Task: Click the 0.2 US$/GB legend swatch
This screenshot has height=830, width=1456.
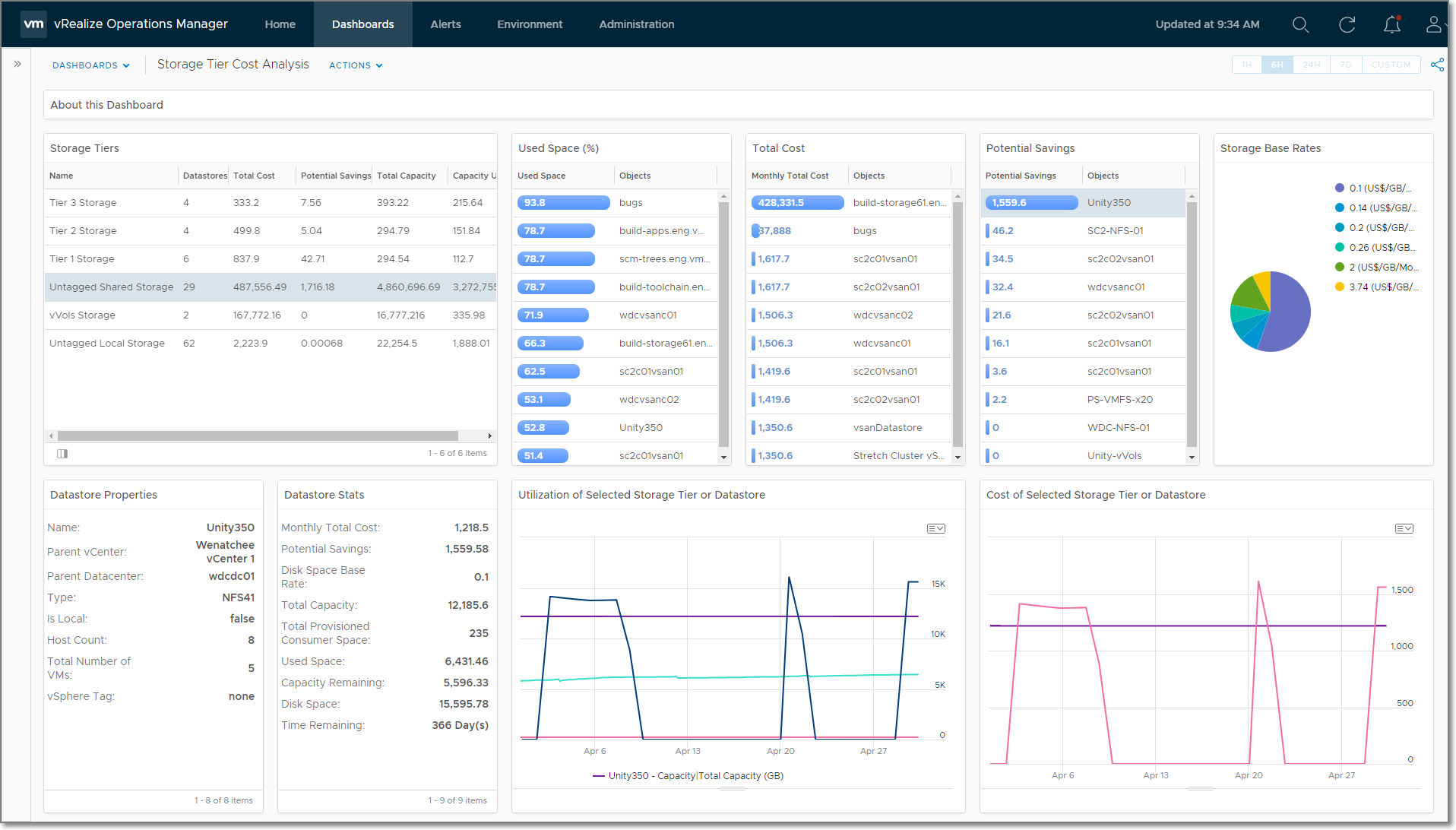Action: 1339,228
